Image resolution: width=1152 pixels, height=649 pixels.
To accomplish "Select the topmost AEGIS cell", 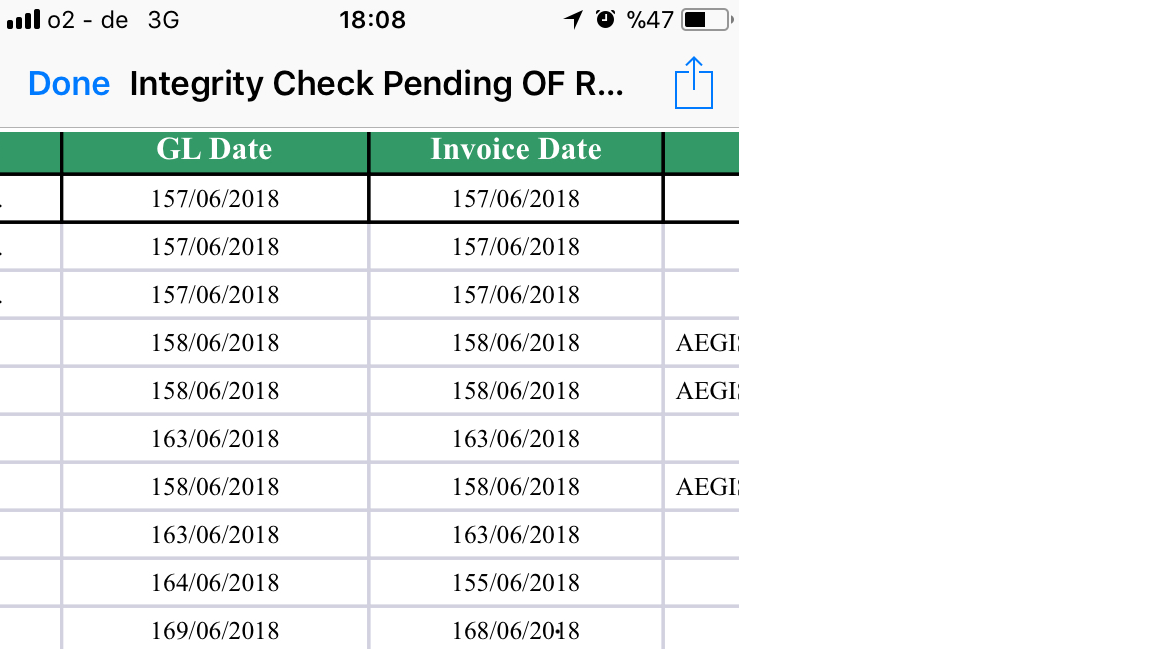I will coord(706,342).
